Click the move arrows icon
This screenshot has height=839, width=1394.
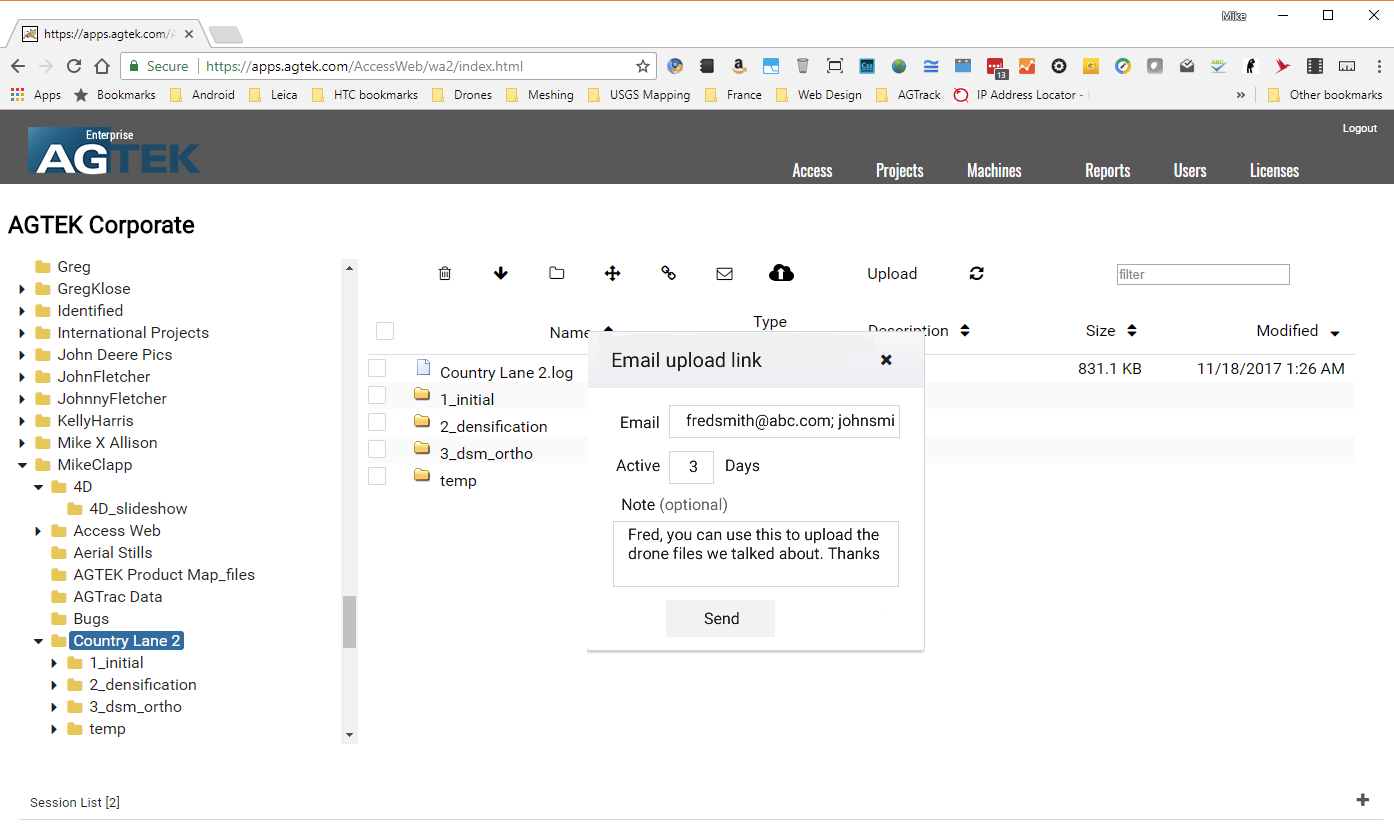(613, 273)
